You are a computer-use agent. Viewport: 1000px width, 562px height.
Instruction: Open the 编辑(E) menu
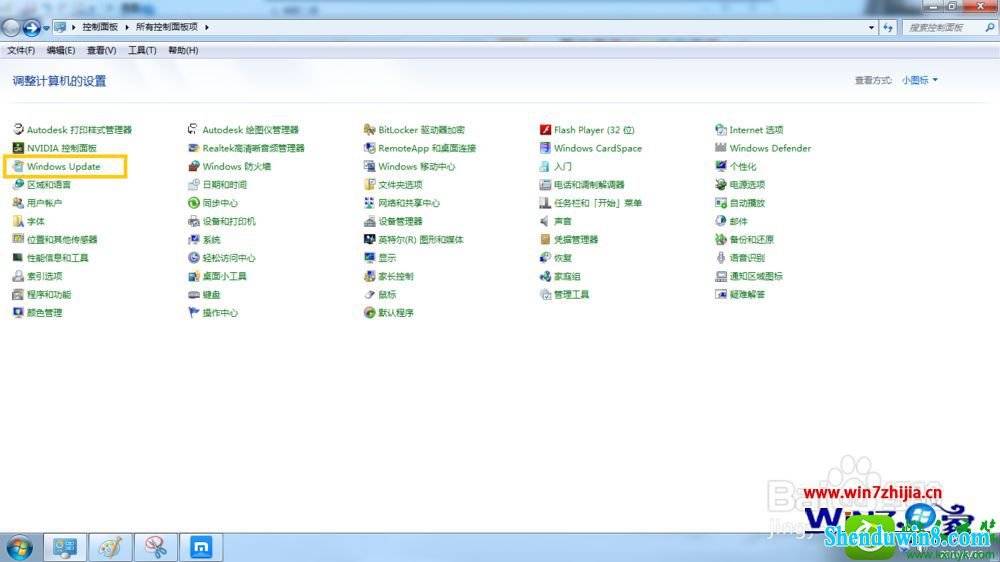point(61,50)
